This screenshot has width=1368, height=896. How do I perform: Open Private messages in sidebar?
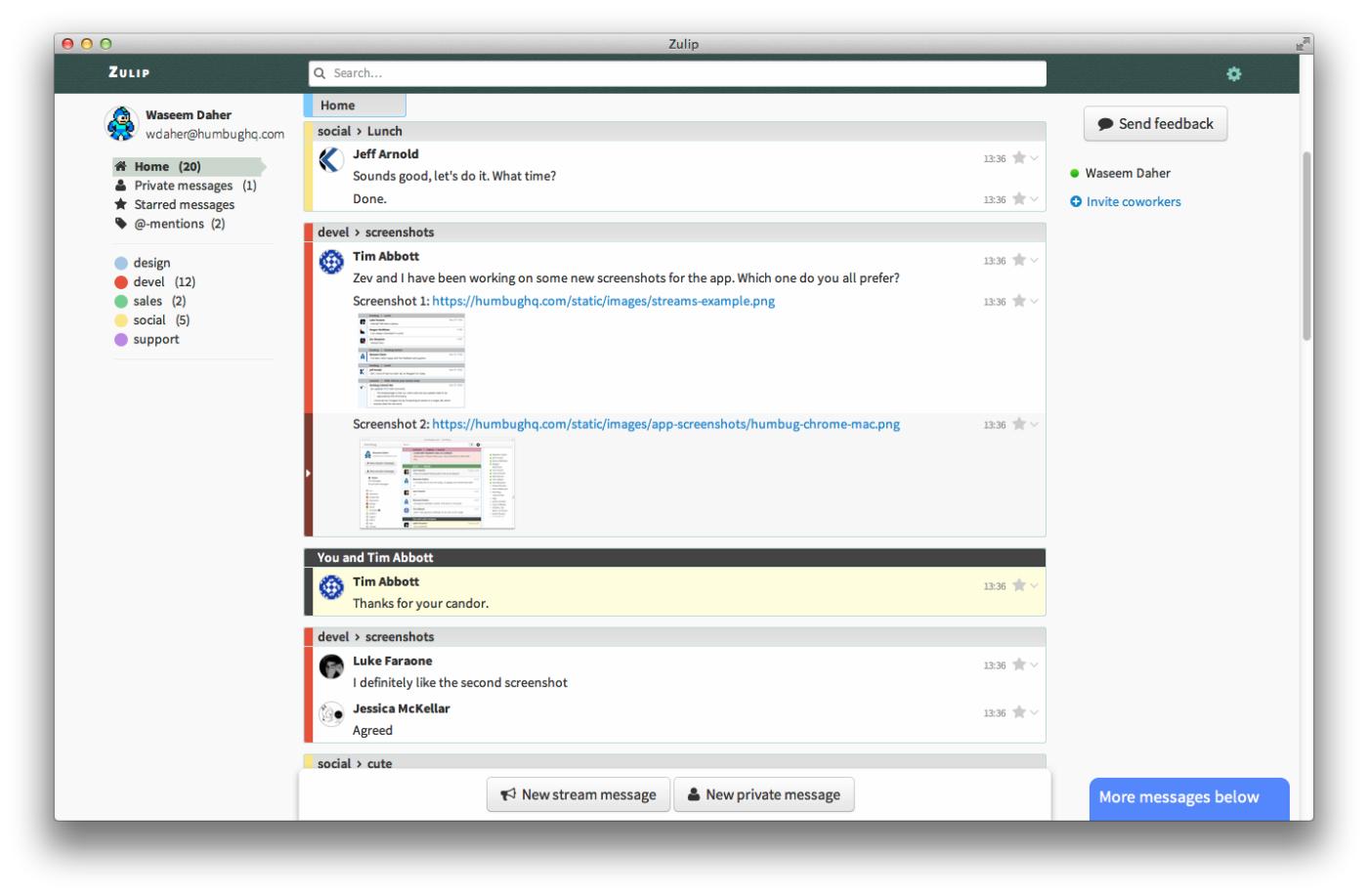(x=186, y=186)
